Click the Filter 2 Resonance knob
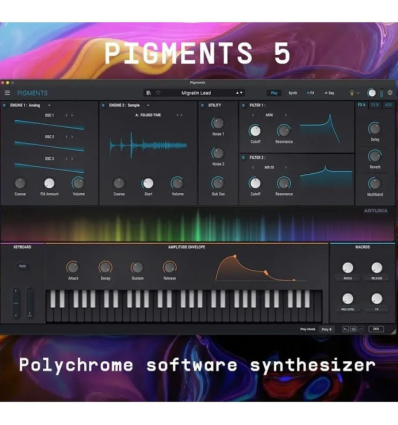Viewport: 398px width, 425px height. tap(284, 183)
